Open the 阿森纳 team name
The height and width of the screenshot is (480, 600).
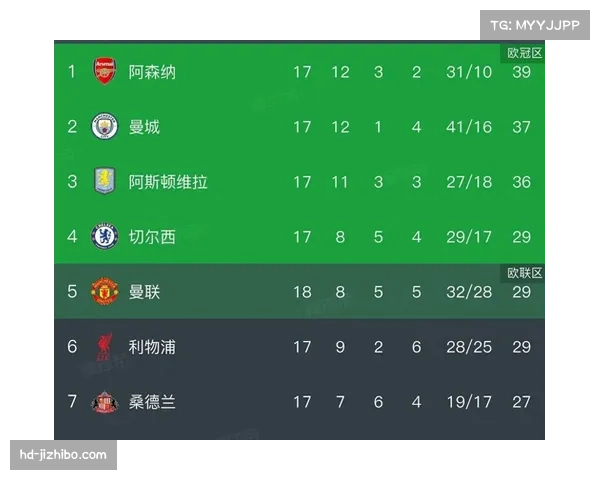tap(152, 72)
